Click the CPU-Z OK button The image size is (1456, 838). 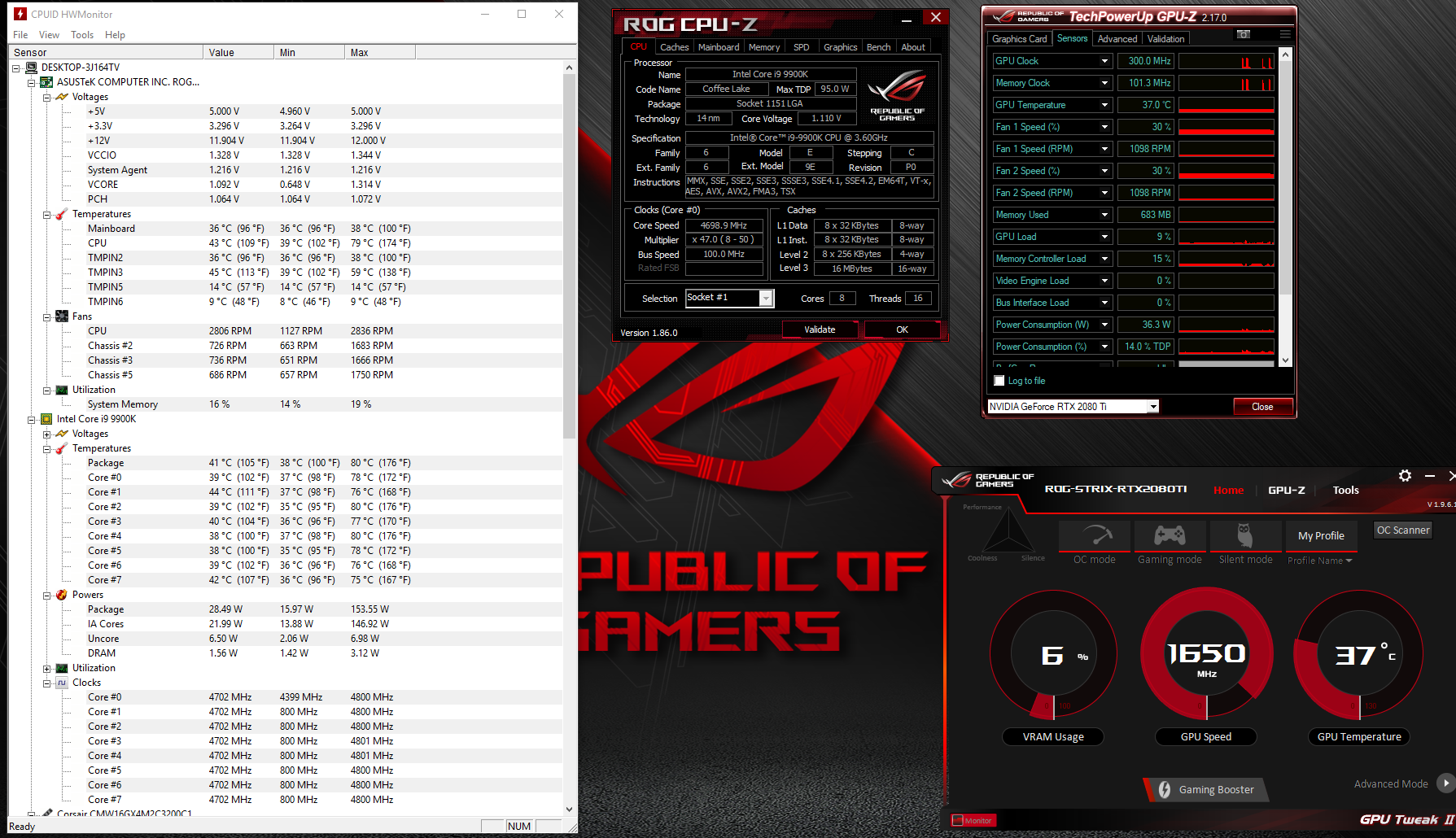pos(902,330)
